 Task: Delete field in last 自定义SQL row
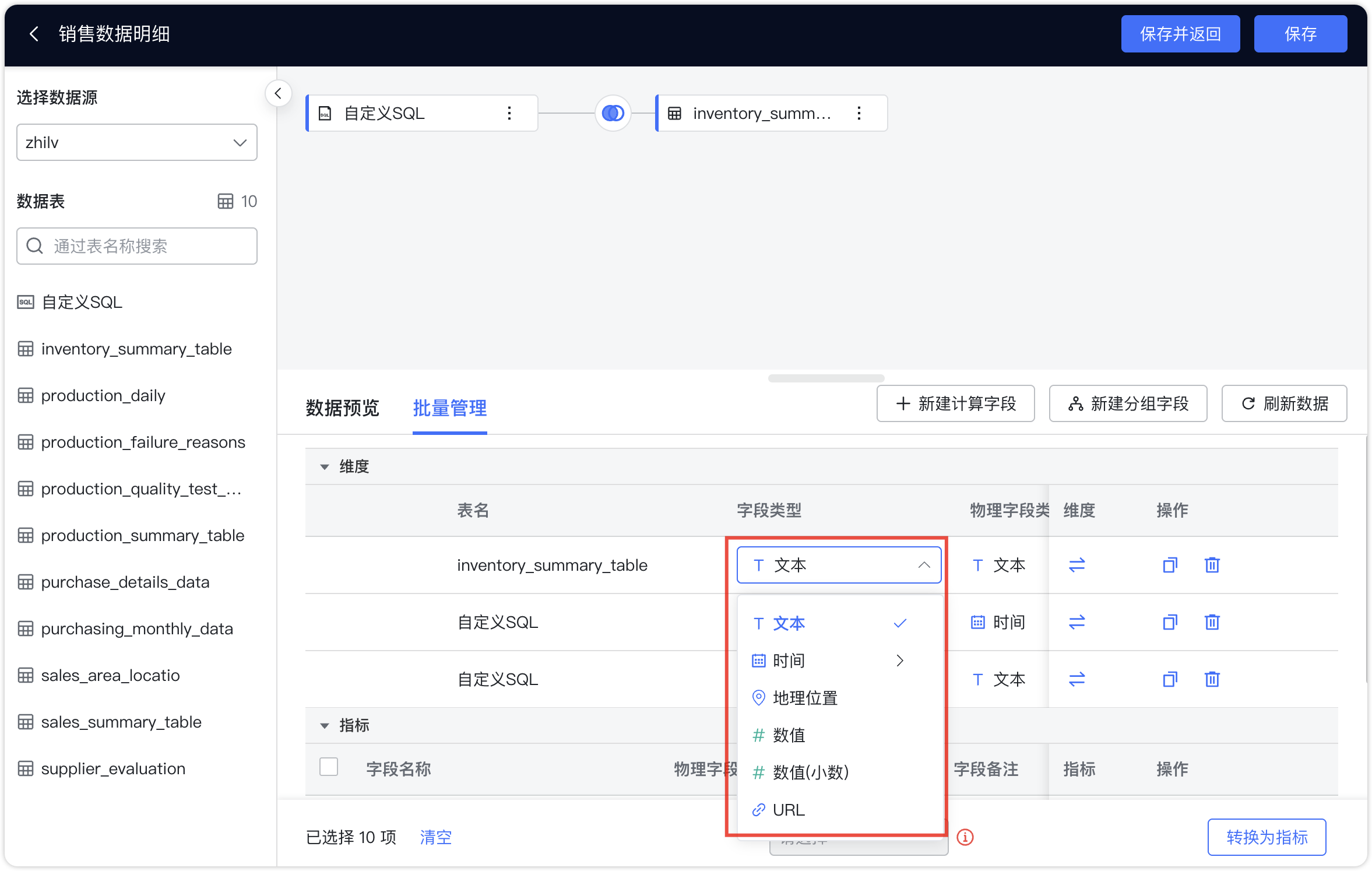click(1212, 679)
